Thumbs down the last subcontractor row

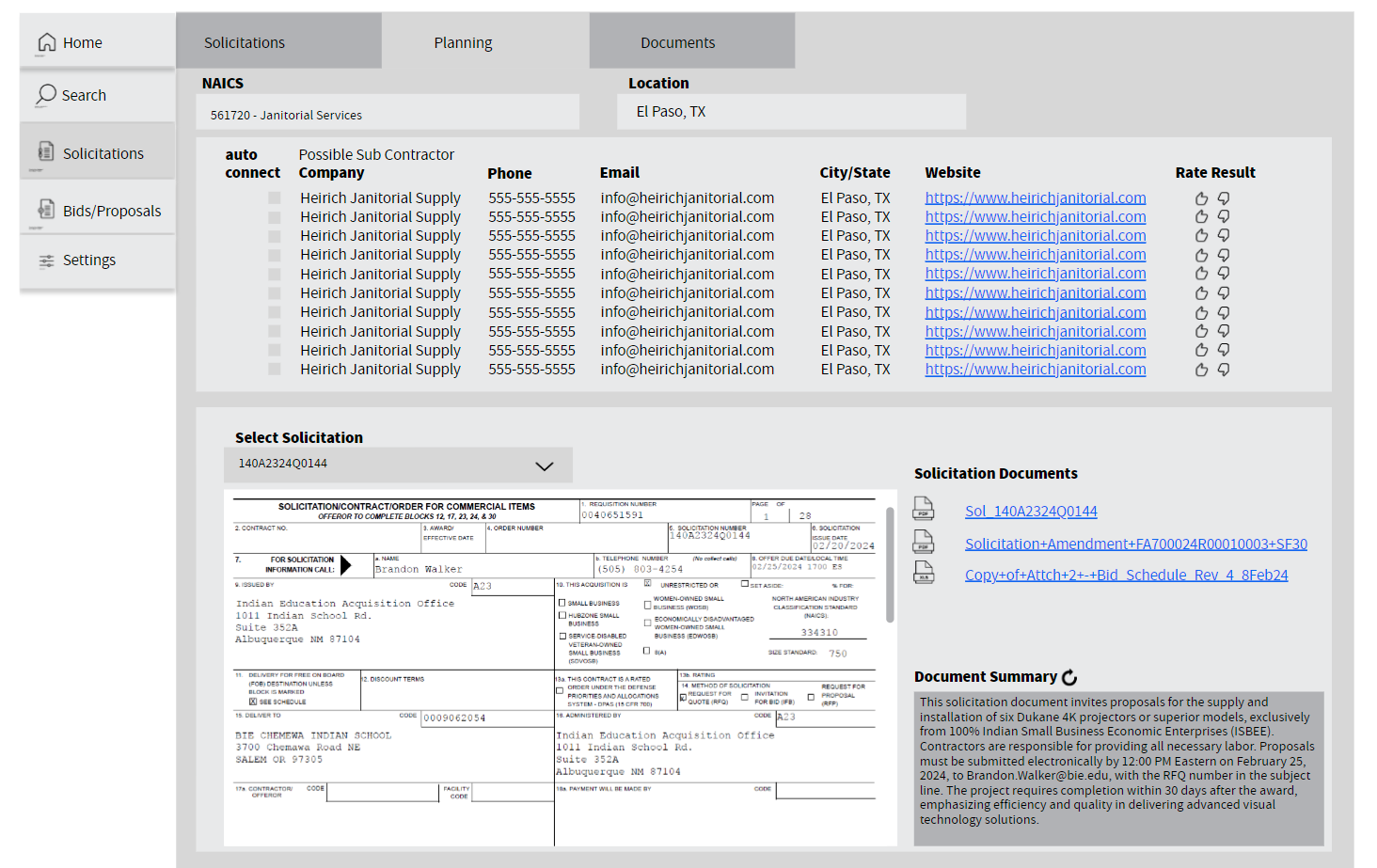point(1224,370)
